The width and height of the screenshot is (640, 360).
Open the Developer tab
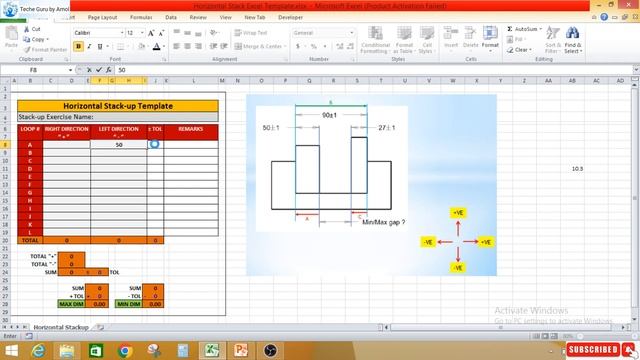pos(290,18)
